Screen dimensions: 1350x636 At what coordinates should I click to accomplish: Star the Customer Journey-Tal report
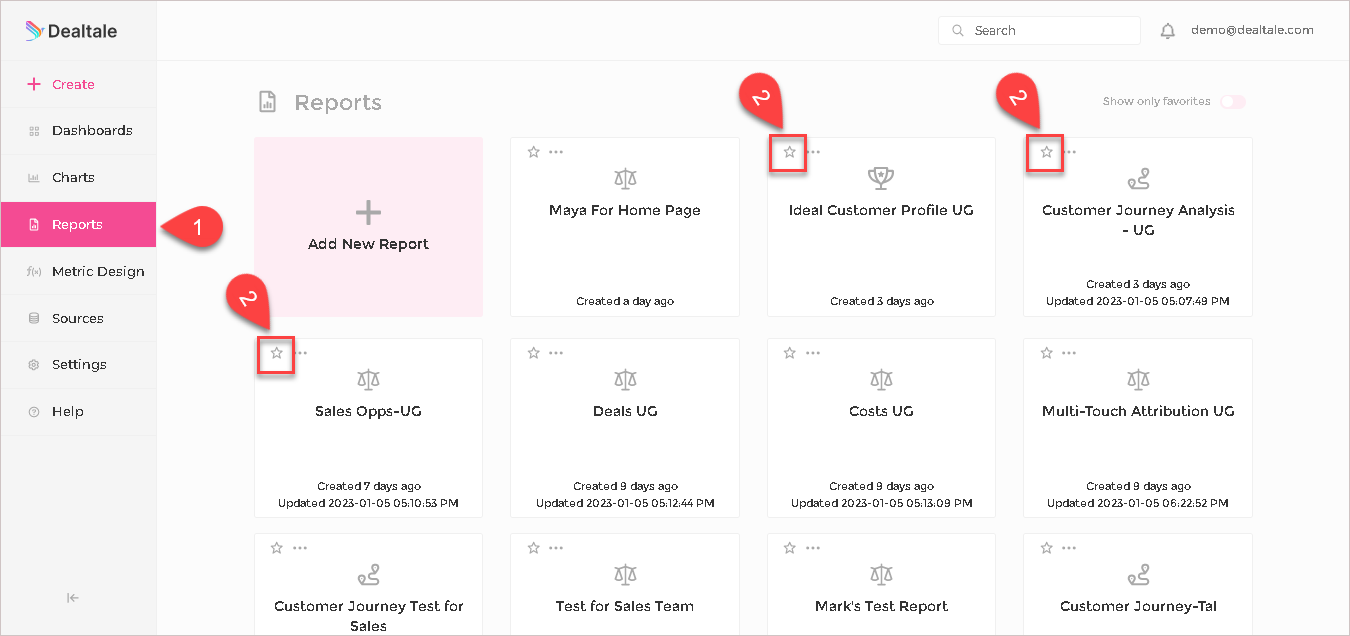pyautogui.click(x=1046, y=548)
